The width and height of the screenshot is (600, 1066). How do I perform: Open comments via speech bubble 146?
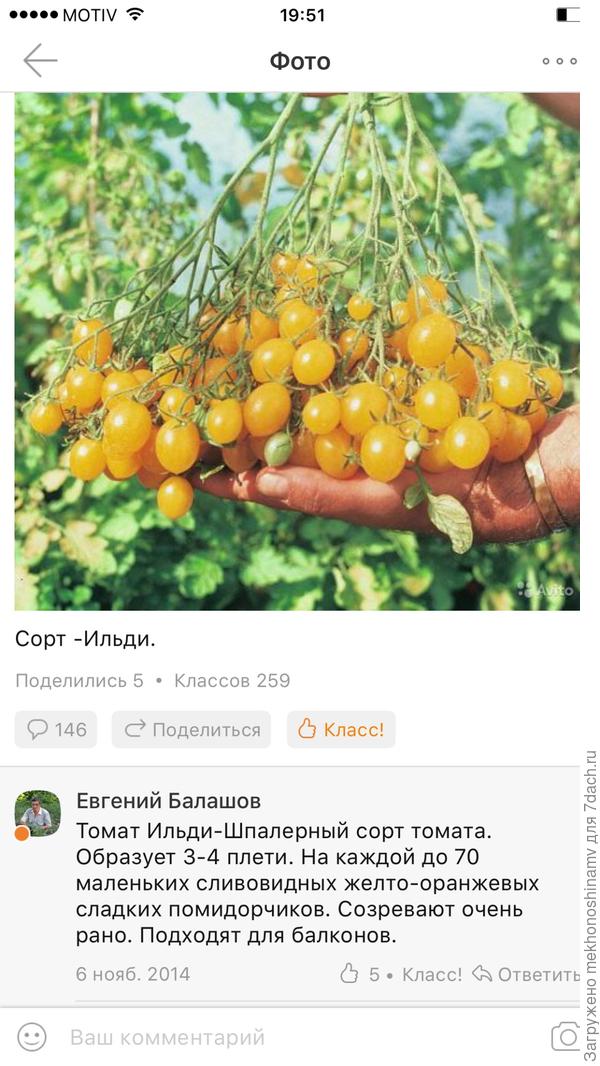pyautogui.click(x=56, y=729)
